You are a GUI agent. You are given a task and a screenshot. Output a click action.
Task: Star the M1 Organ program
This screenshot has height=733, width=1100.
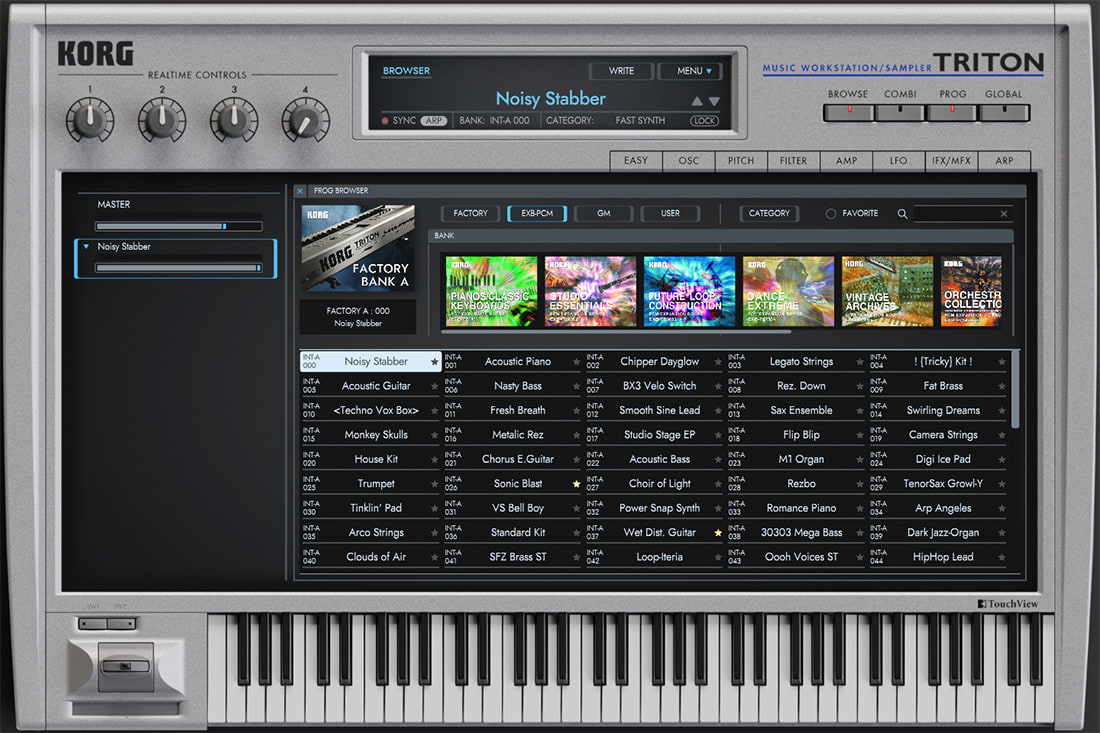pos(860,459)
